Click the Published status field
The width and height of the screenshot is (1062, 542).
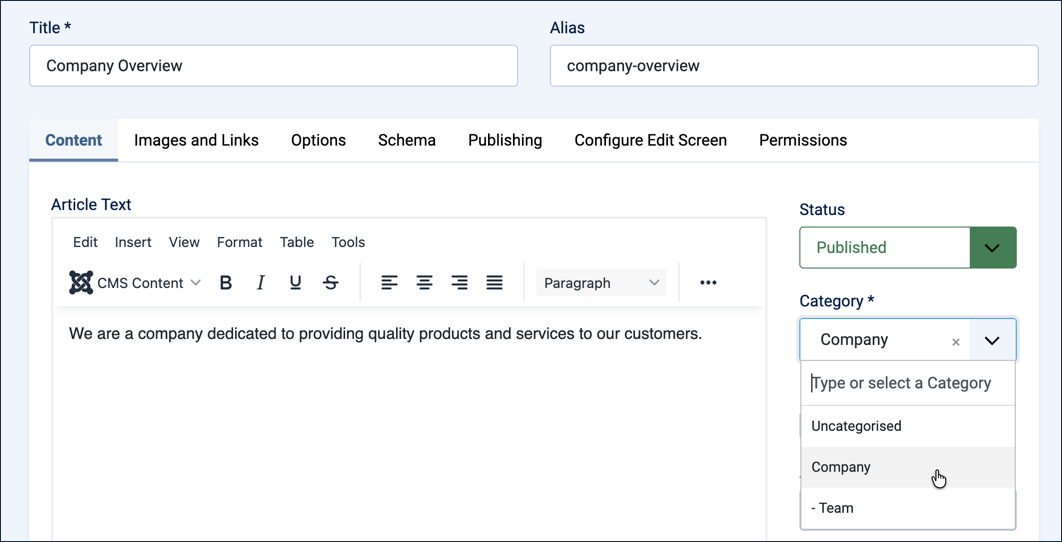click(885, 247)
